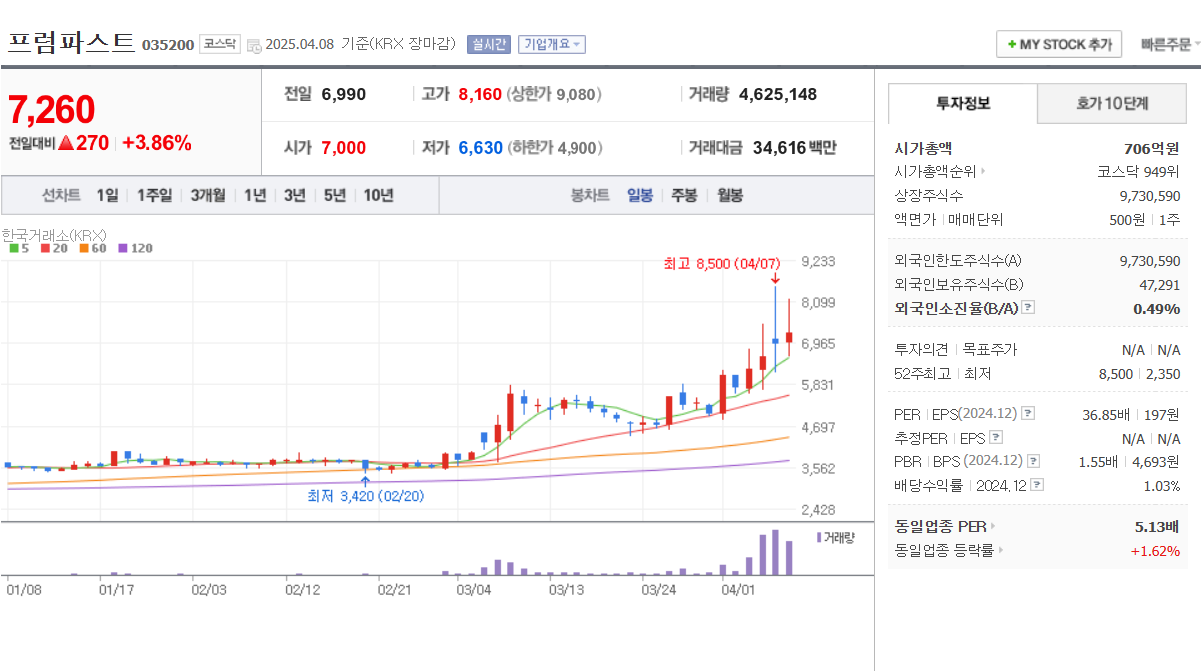The width and height of the screenshot is (1202, 671).
Task: Click the stock code 035200
Action: tap(168, 45)
